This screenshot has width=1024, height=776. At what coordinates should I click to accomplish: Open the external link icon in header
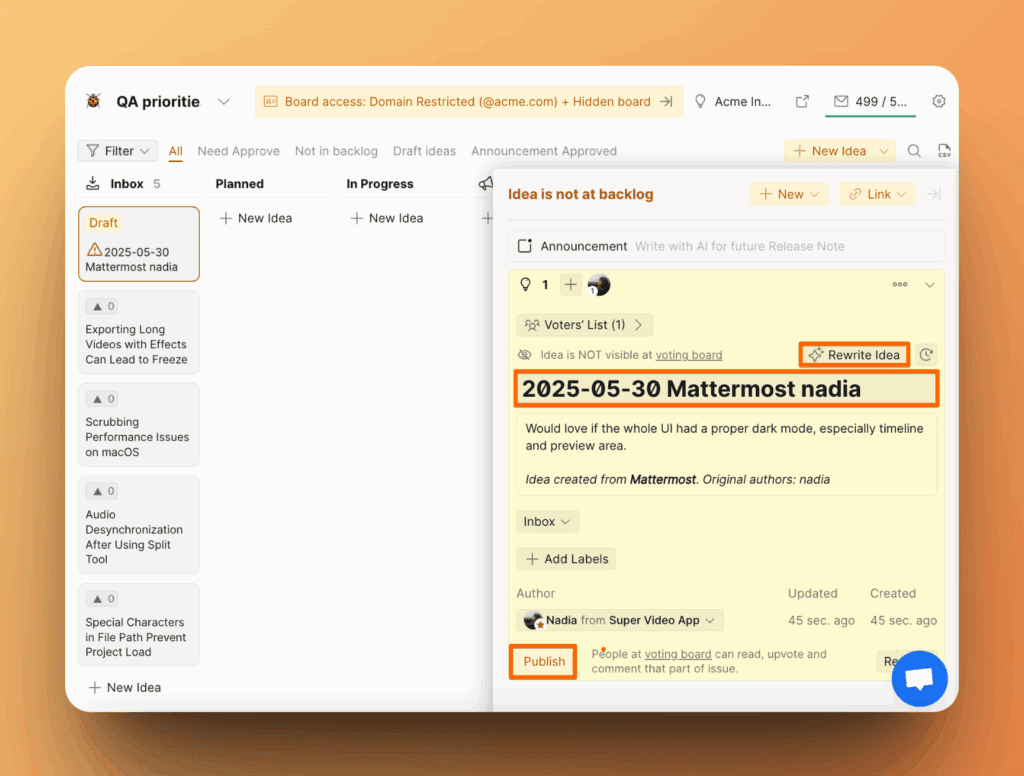click(802, 101)
